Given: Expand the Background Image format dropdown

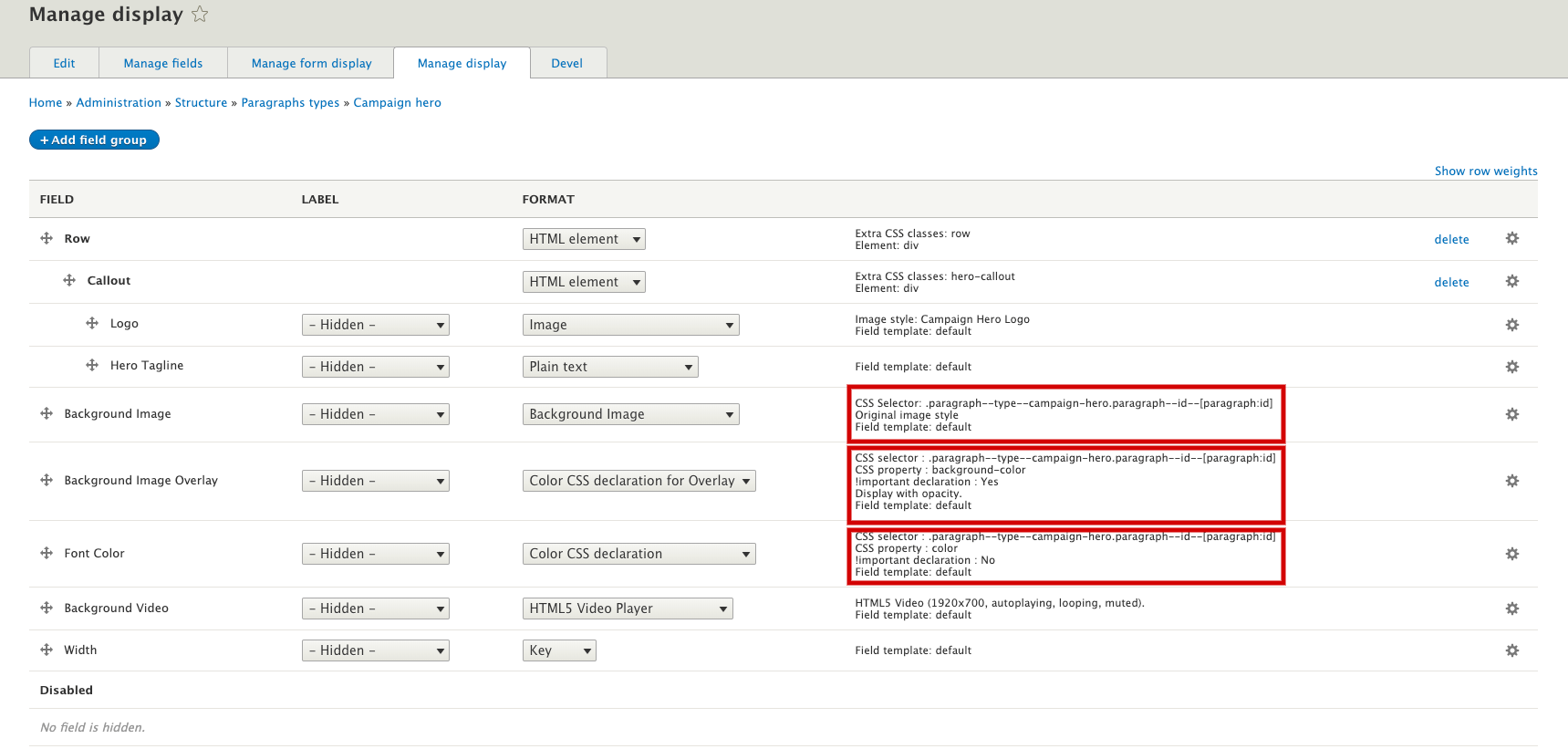Looking at the screenshot, I should pos(630,414).
